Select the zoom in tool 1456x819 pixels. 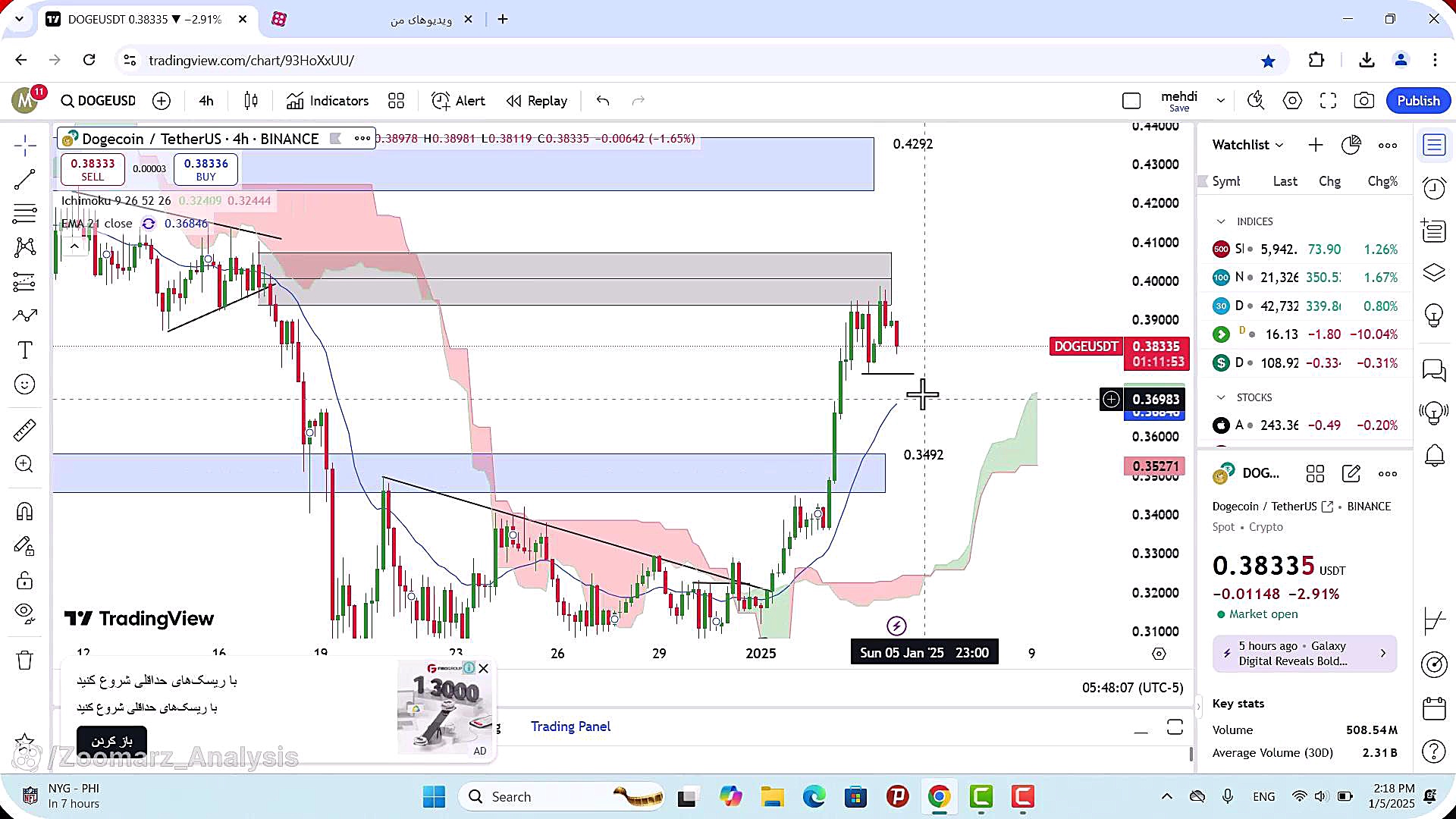pyautogui.click(x=25, y=464)
